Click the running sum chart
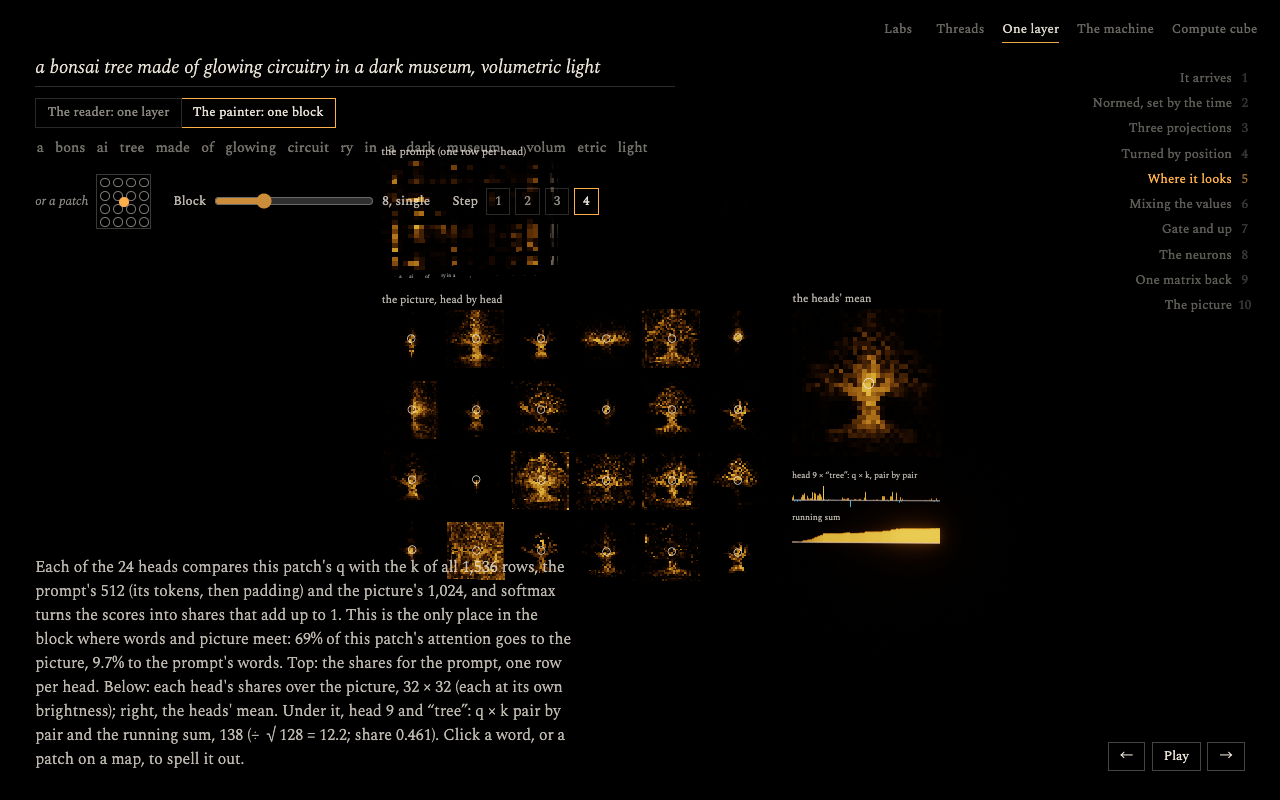This screenshot has height=800, width=1280. (866, 535)
